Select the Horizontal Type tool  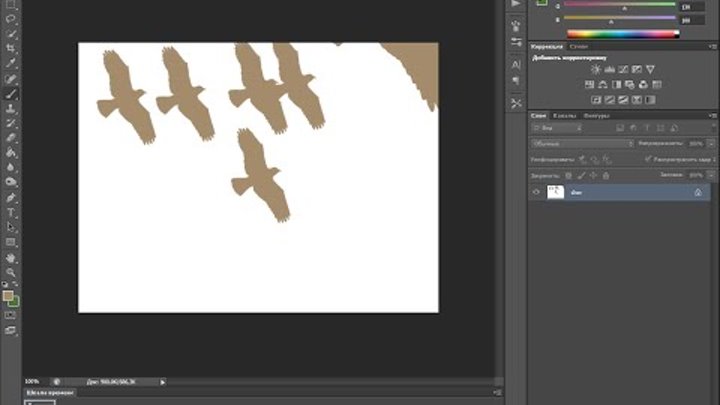click(11, 212)
